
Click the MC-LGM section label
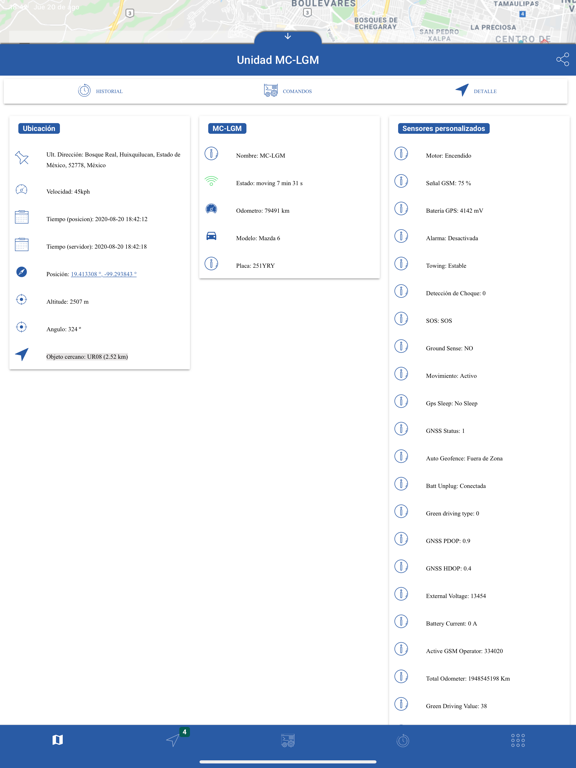pos(227,128)
